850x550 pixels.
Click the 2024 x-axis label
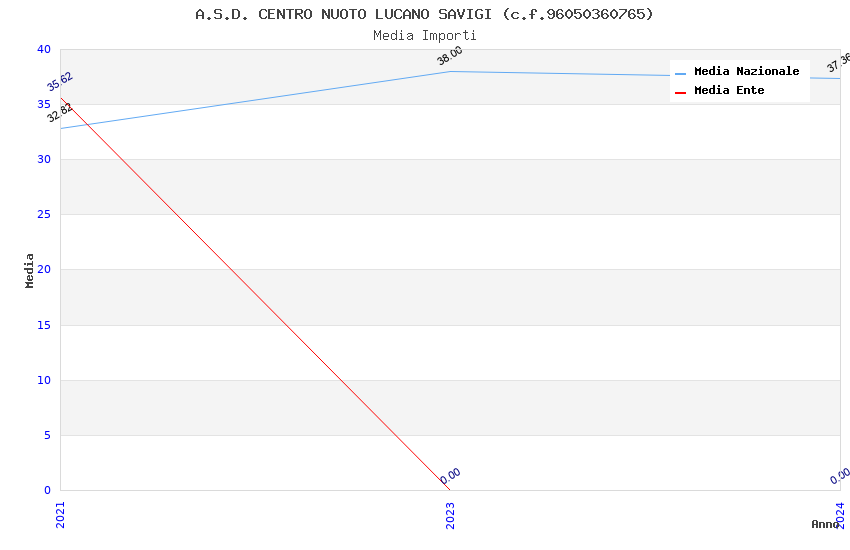(840, 515)
